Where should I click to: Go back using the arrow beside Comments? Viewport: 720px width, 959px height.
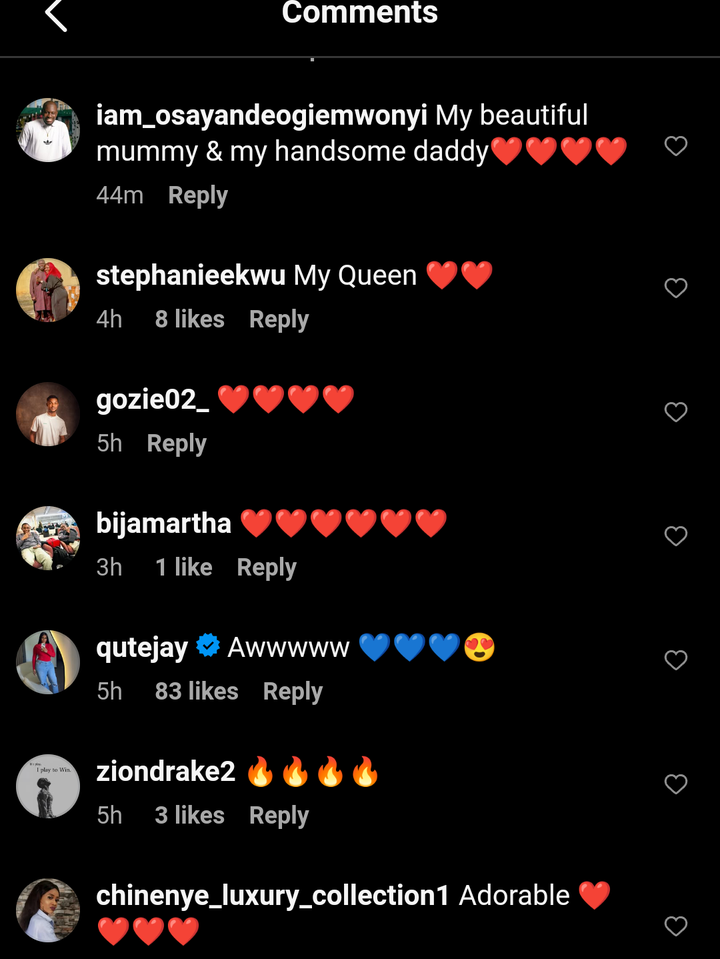click(x=56, y=15)
